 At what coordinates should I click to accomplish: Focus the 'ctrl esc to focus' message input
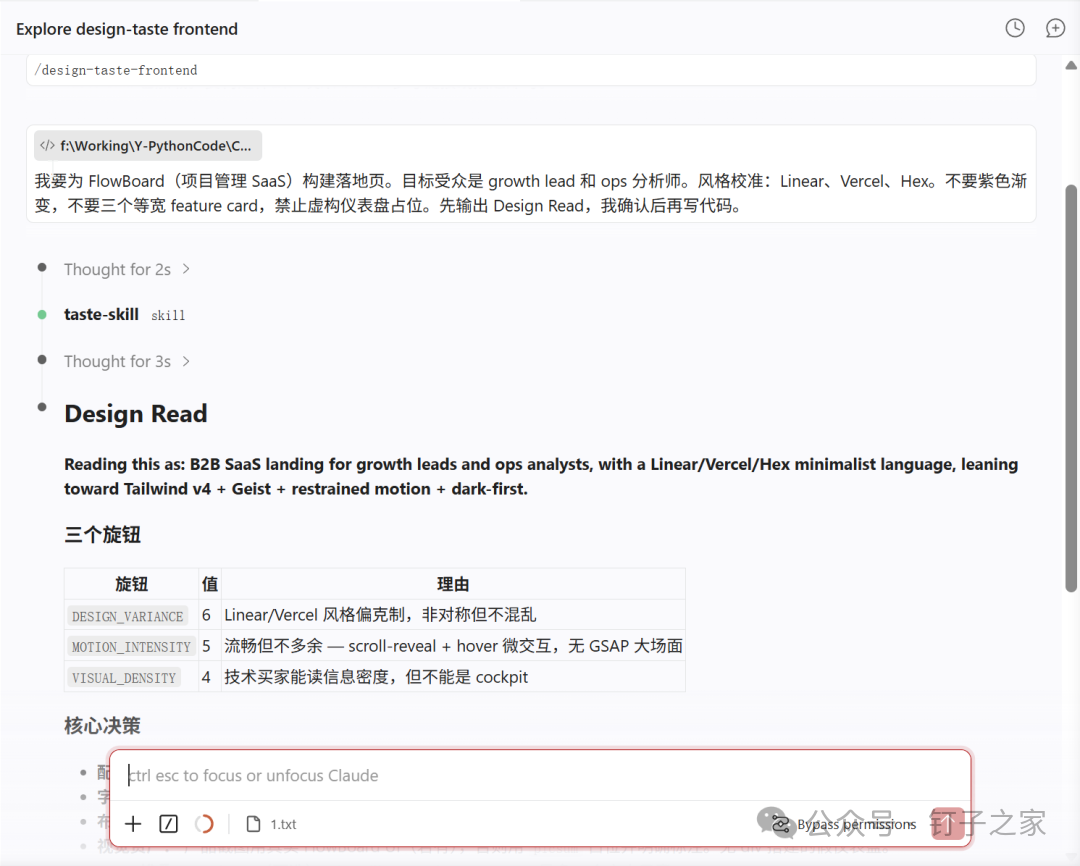[x=540, y=775]
